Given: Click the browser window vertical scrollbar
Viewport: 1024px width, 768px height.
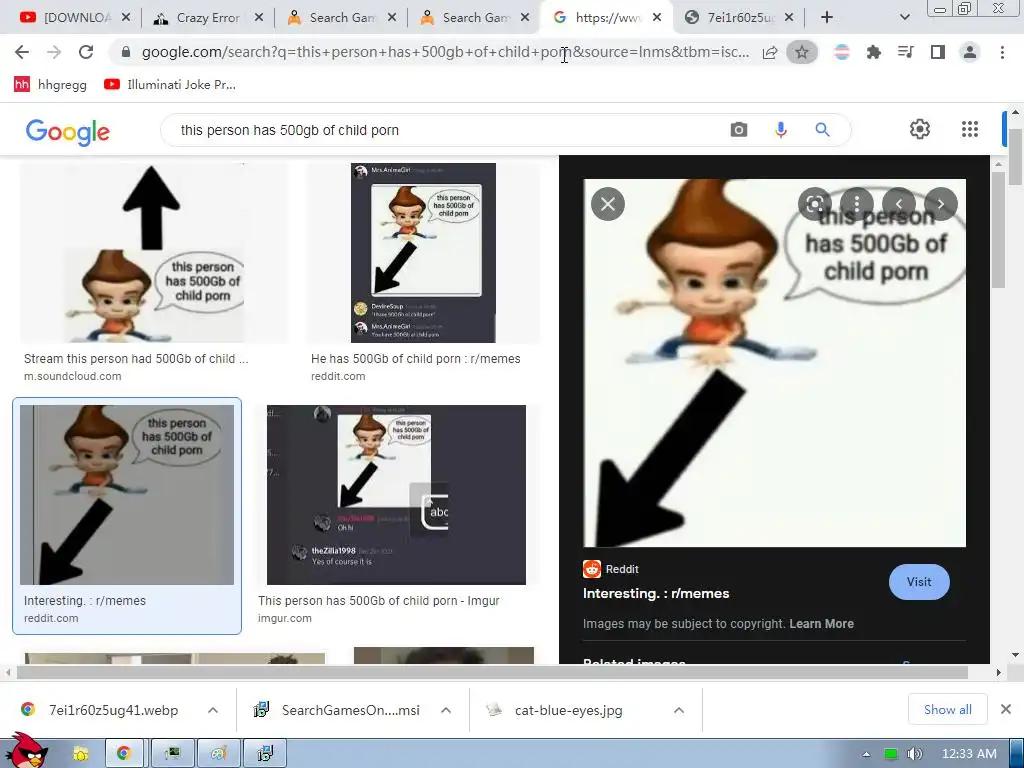Looking at the screenshot, I should tap(1015, 155).
